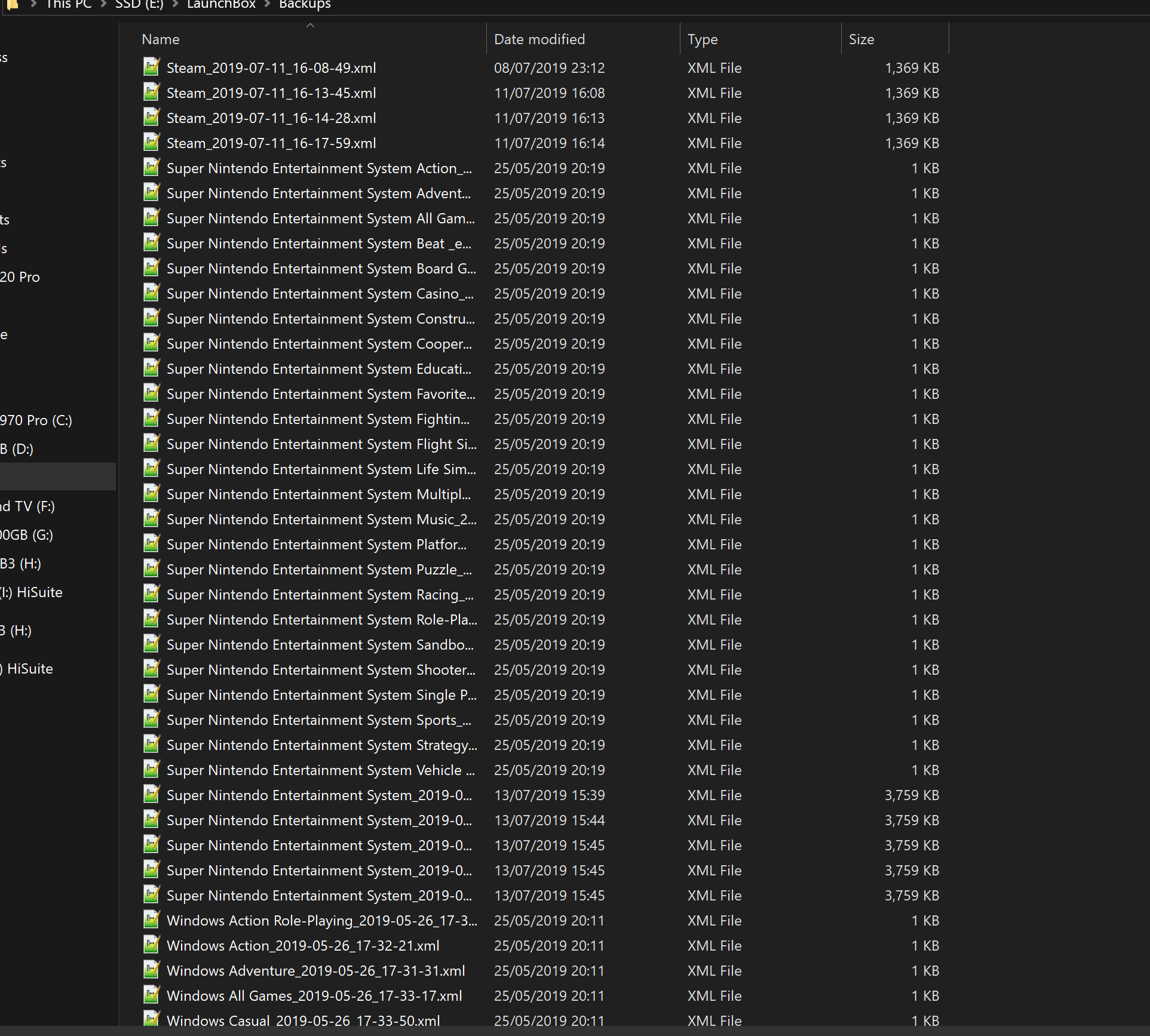Screen dimensions: 1150x1036
Task: Open the TV (F:) drive in the navigation pane
Action: 27,506
